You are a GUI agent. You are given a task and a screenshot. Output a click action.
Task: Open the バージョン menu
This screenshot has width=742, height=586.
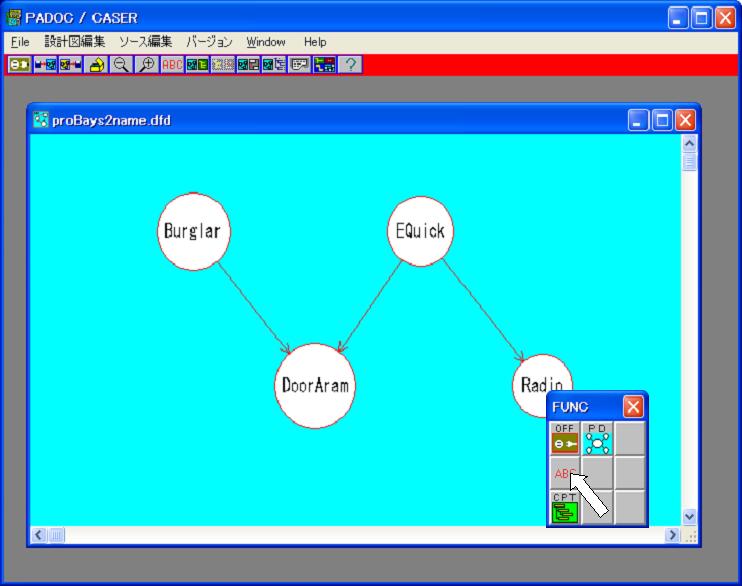tap(209, 42)
